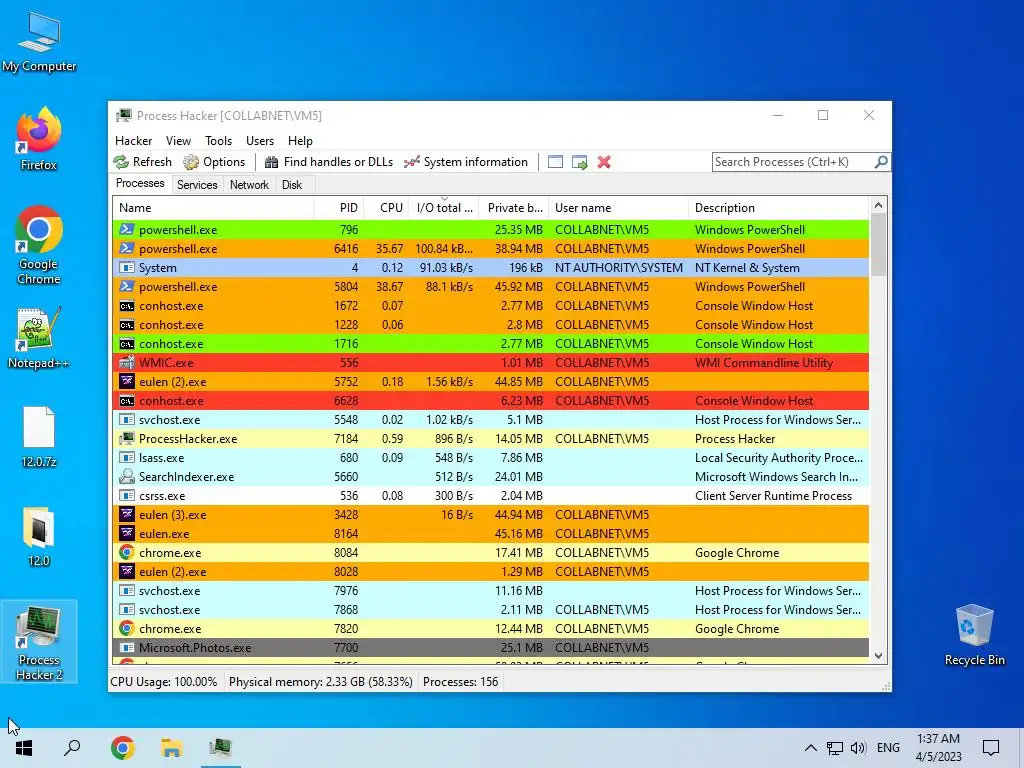Viewport: 1024px width, 768px height.
Task: Sort by Description column header
Action: pyautogui.click(x=778, y=208)
